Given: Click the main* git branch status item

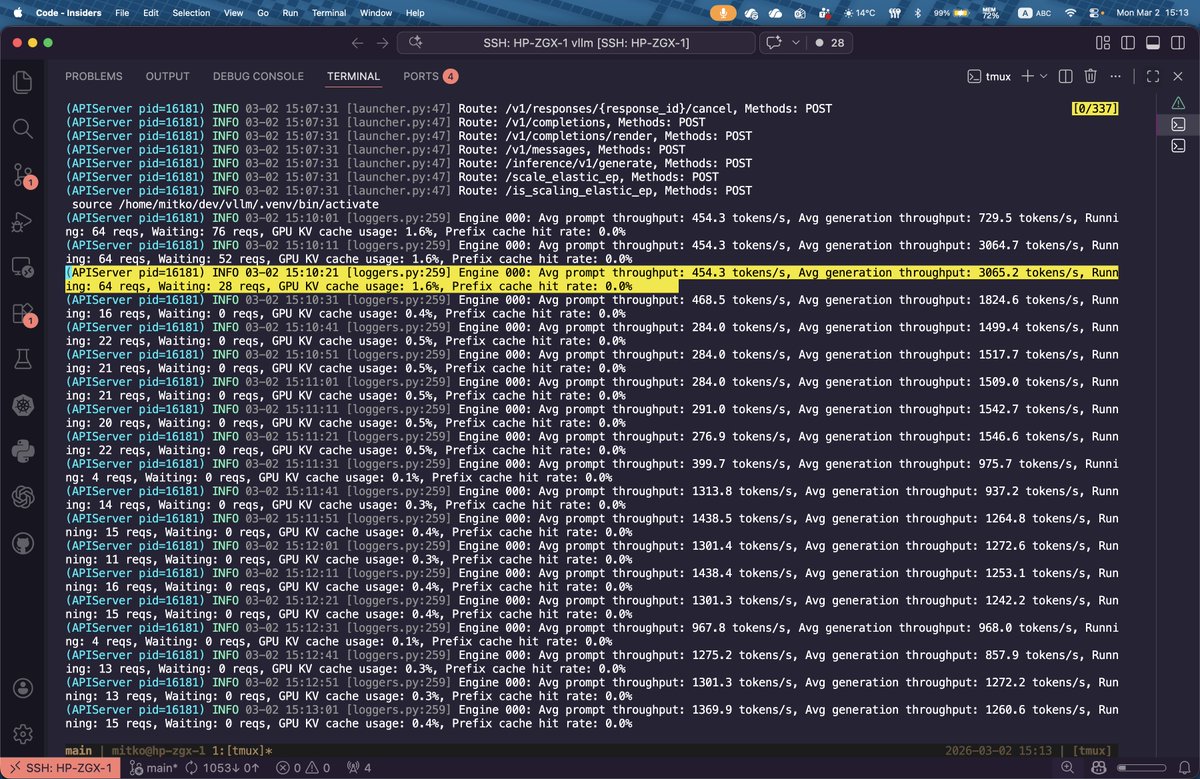Looking at the screenshot, I should (x=154, y=768).
